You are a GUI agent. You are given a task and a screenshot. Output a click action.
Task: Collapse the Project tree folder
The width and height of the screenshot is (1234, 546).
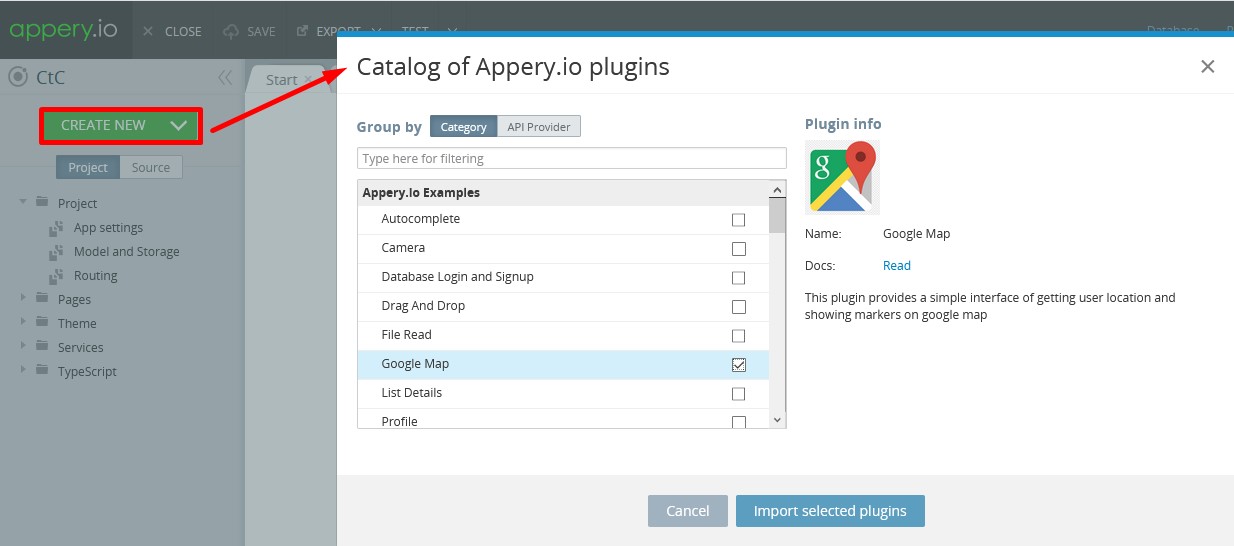coord(23,202)
